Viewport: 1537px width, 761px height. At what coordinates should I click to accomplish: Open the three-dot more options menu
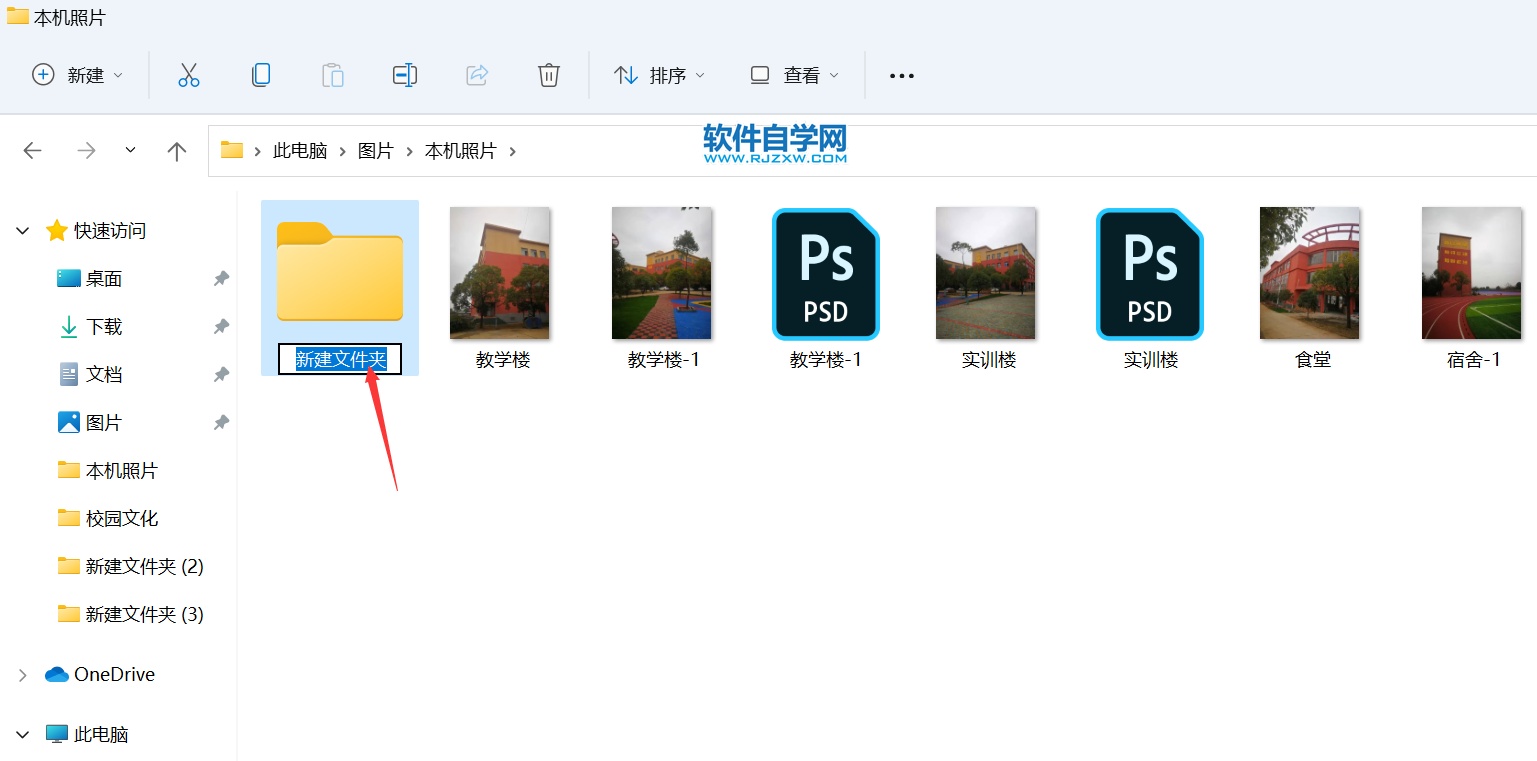[x=902, y=76]
